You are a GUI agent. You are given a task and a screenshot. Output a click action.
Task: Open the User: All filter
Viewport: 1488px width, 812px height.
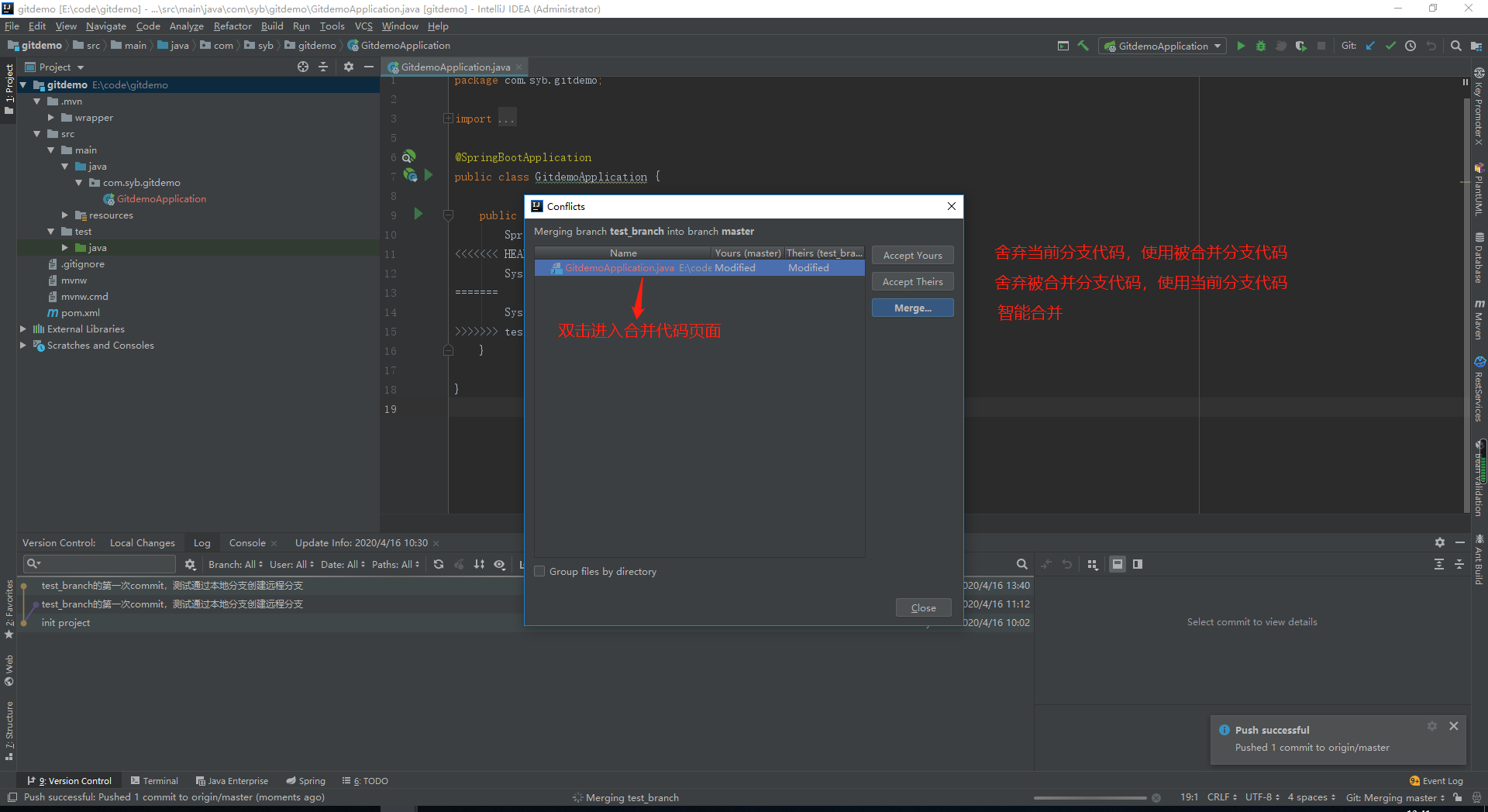click(x=292, y=564)
